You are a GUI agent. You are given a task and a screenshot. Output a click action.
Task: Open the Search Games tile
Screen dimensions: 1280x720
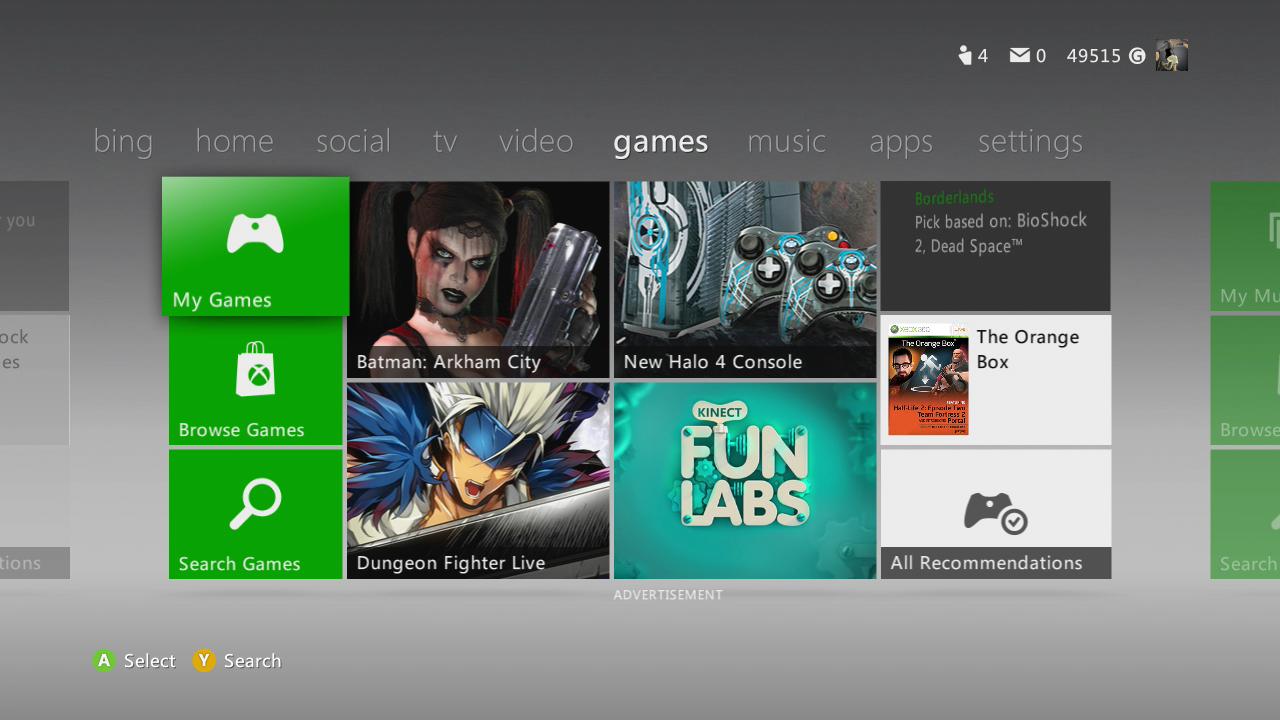pyautogui.click(x=255, y=514)
